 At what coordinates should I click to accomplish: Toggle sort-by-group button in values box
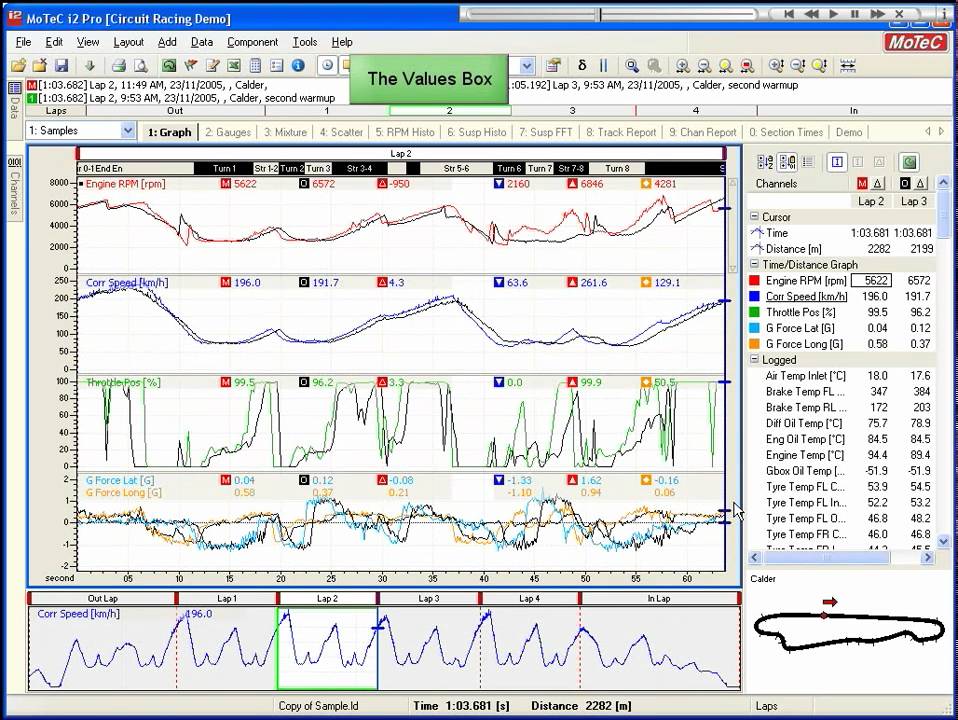pyautogui.click(x=788, y=162)
